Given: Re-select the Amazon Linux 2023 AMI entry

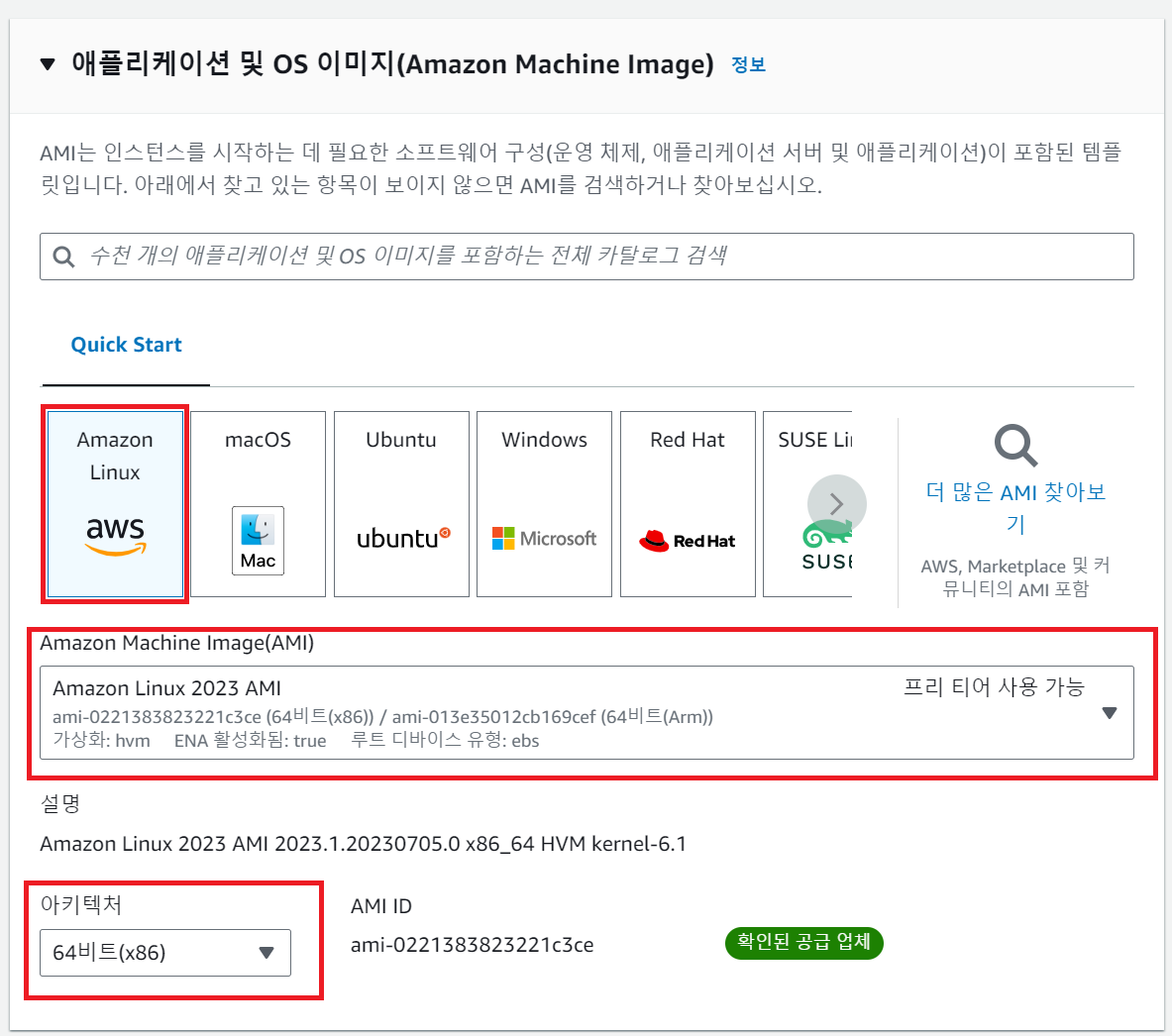Looking at the screenshot, I should (x=495, y=713).
